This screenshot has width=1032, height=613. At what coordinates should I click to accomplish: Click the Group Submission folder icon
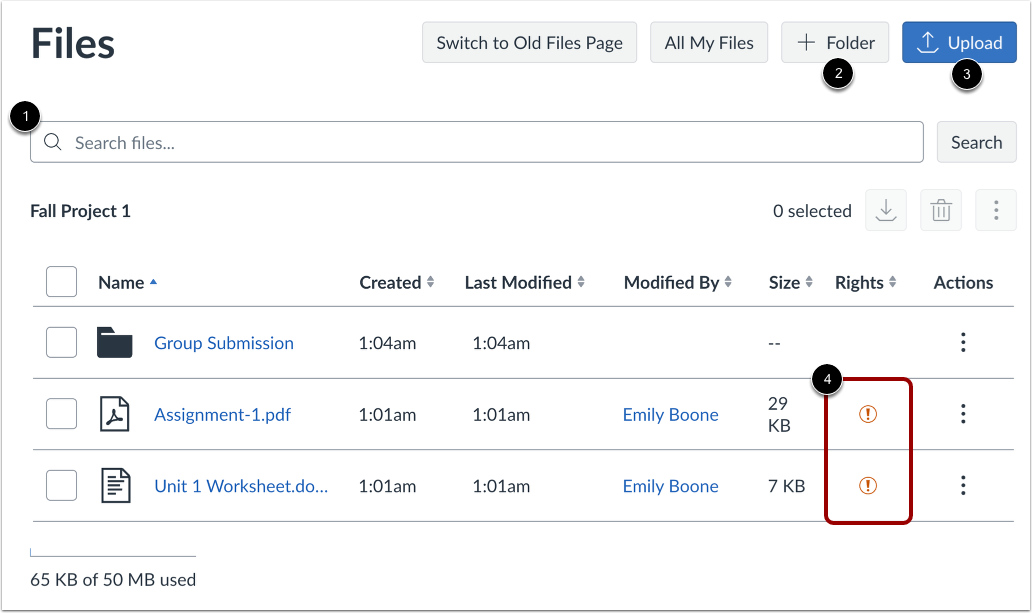pyautogui.click(x=114, y=342)
